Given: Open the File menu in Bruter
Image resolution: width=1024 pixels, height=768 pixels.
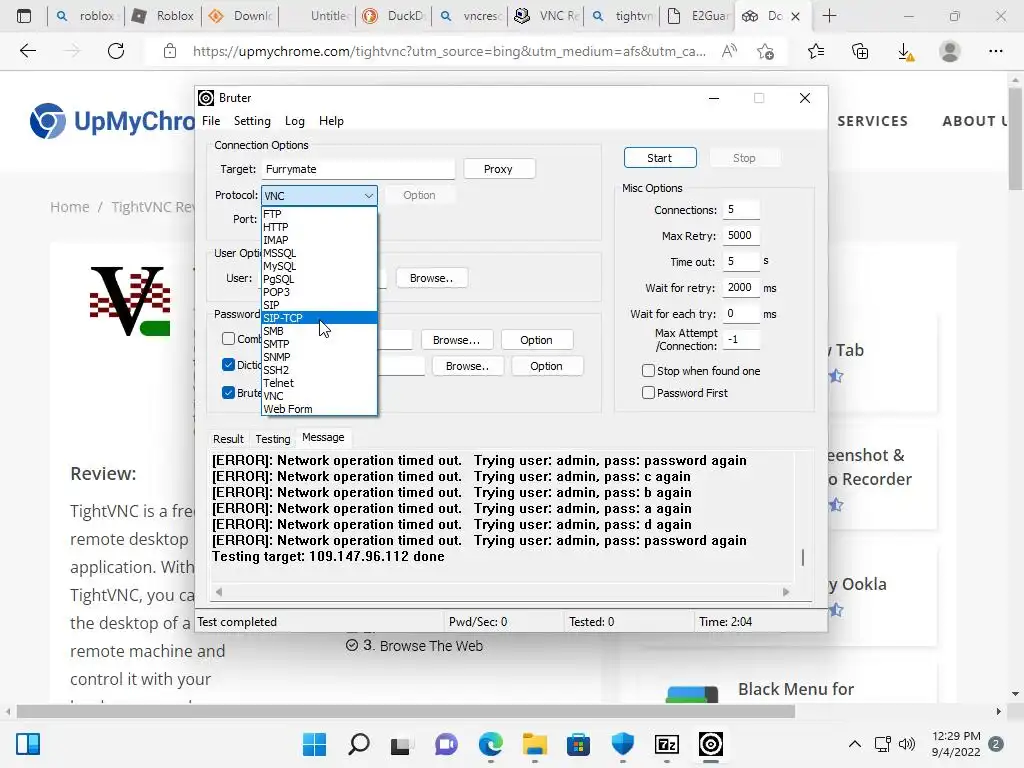Looking at the screenshot, I should 211,121.
